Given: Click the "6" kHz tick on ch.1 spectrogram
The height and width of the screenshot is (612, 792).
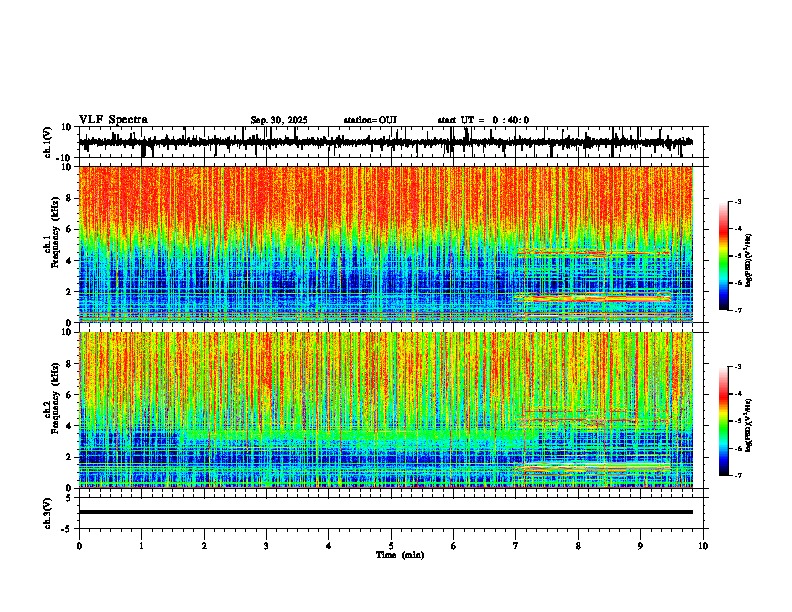Looking at the screenshot, I should point(69,229).
